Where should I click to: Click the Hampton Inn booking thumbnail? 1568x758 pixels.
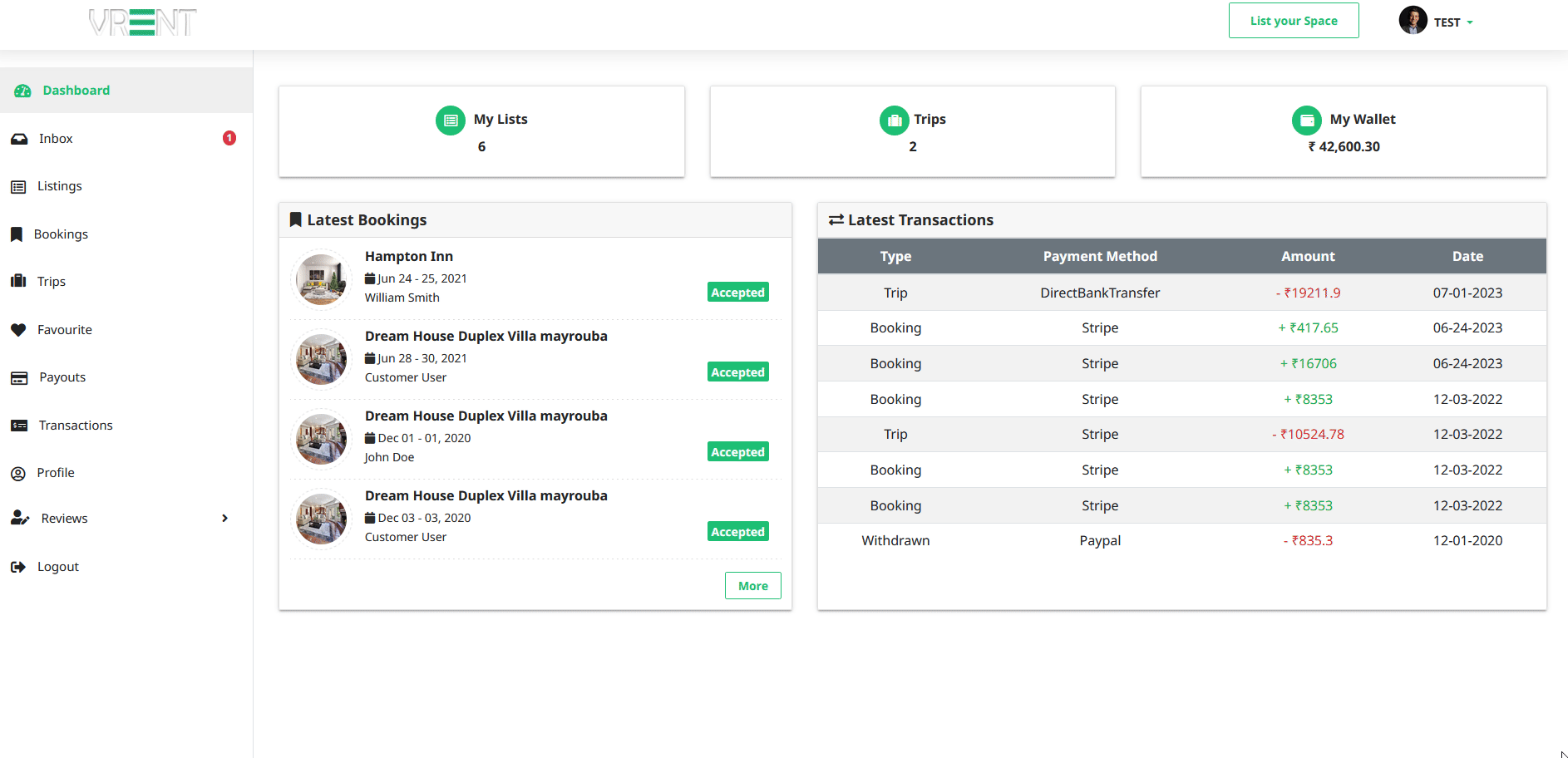click(x=321, y=278)
